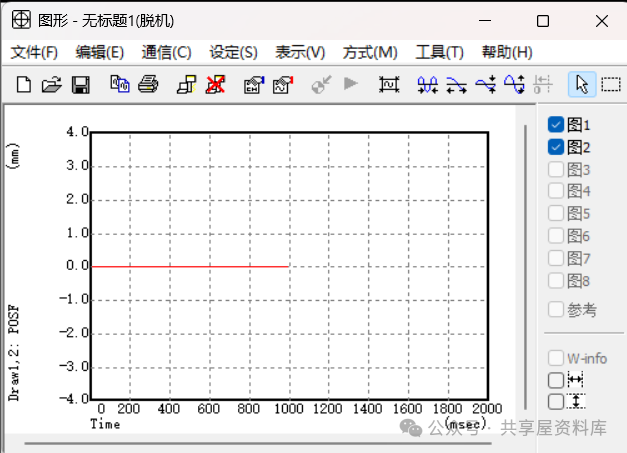The height and width of the screenshot is (453, 627).
Task: Select the arrow pointer tool
Action: (582, 84)
